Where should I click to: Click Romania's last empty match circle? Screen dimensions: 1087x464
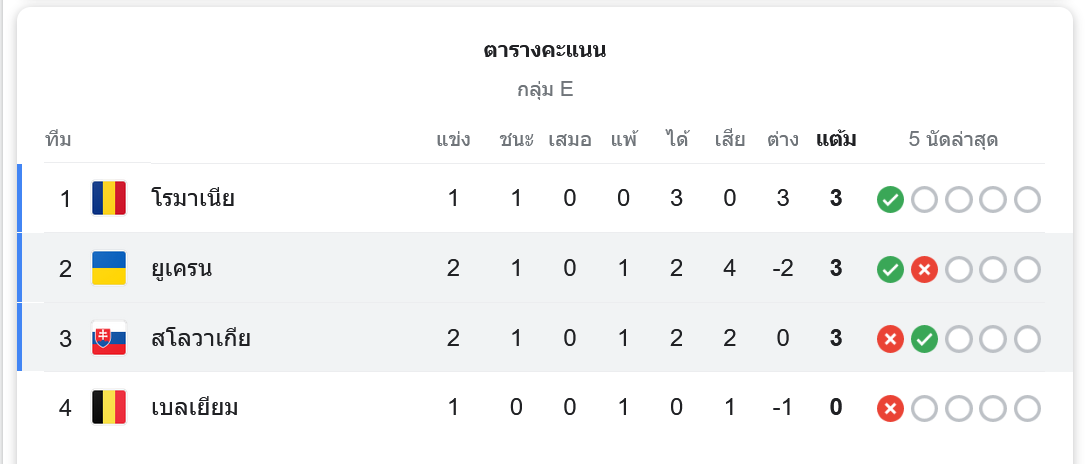pyautogui.click(x=1027, y=200)
